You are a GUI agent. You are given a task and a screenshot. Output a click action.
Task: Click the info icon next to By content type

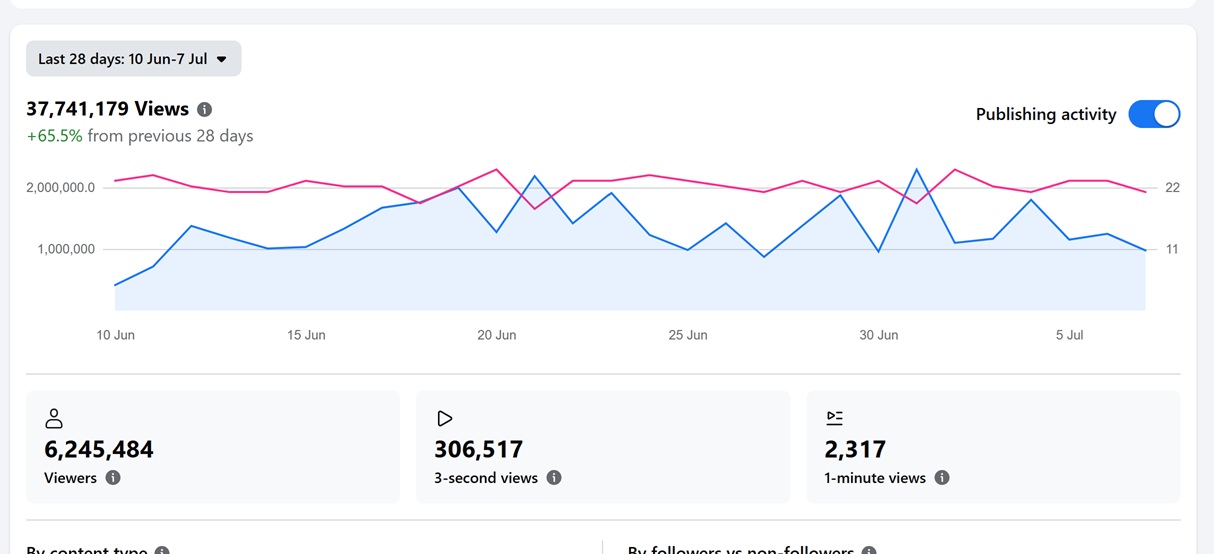(162, 551)
